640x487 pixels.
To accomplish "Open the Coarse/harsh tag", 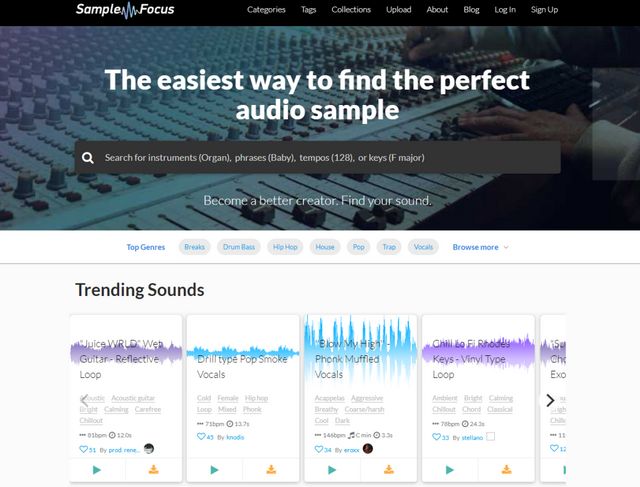I will [364, 409].
